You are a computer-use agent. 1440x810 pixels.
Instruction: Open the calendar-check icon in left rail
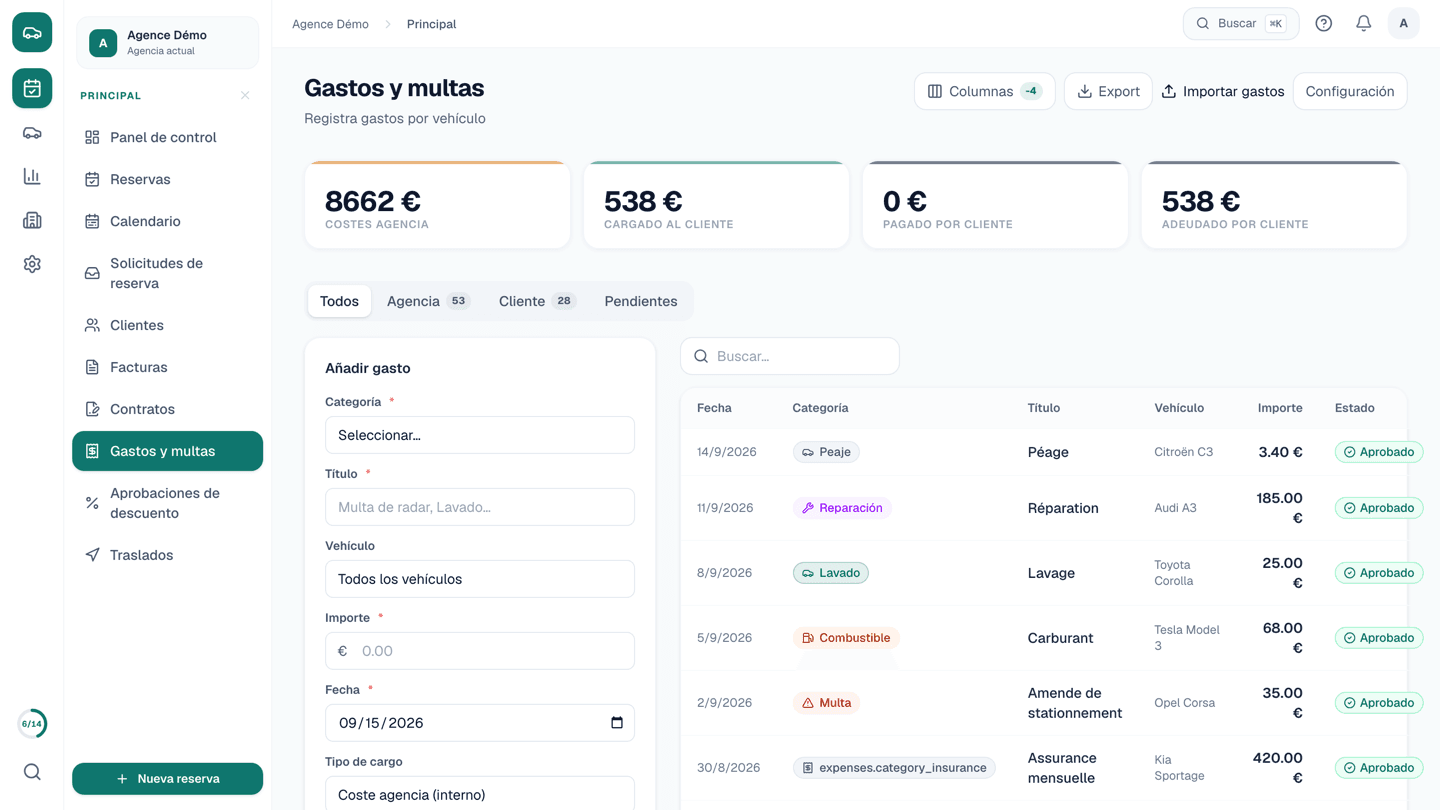click(32, 88)
